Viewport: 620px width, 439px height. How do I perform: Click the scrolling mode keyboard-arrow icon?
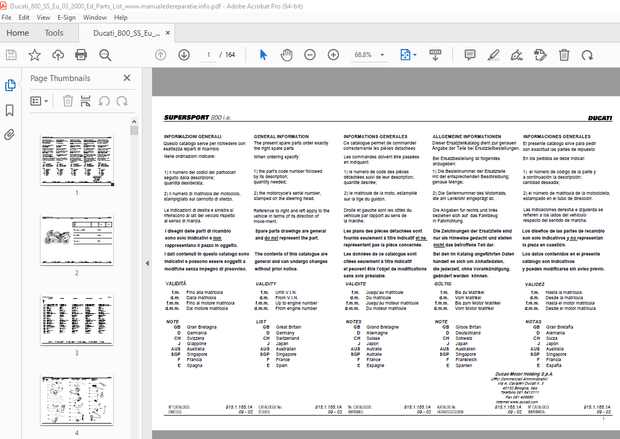435,55
